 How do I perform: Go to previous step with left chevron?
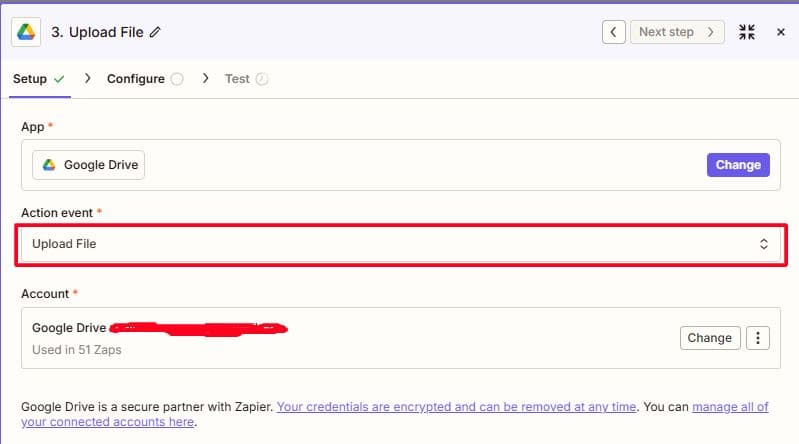614,32
